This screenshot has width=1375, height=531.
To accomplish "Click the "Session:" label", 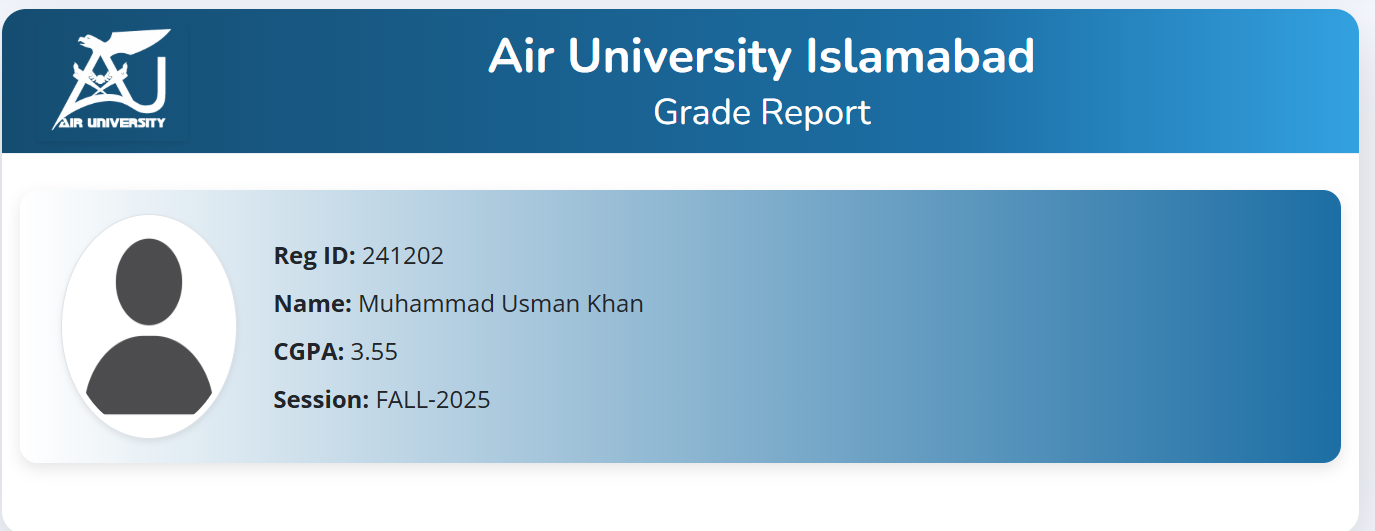I will click(x=321, y=400).
